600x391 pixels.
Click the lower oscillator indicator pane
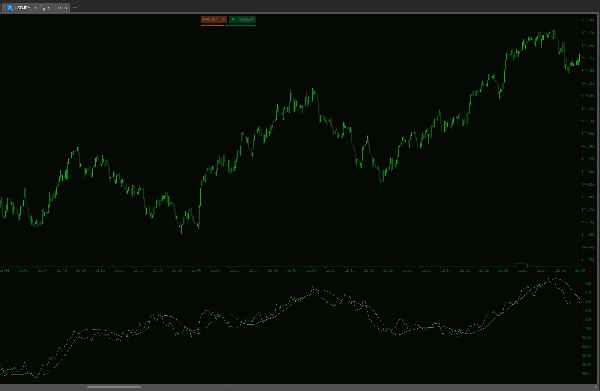coord(290,327)
